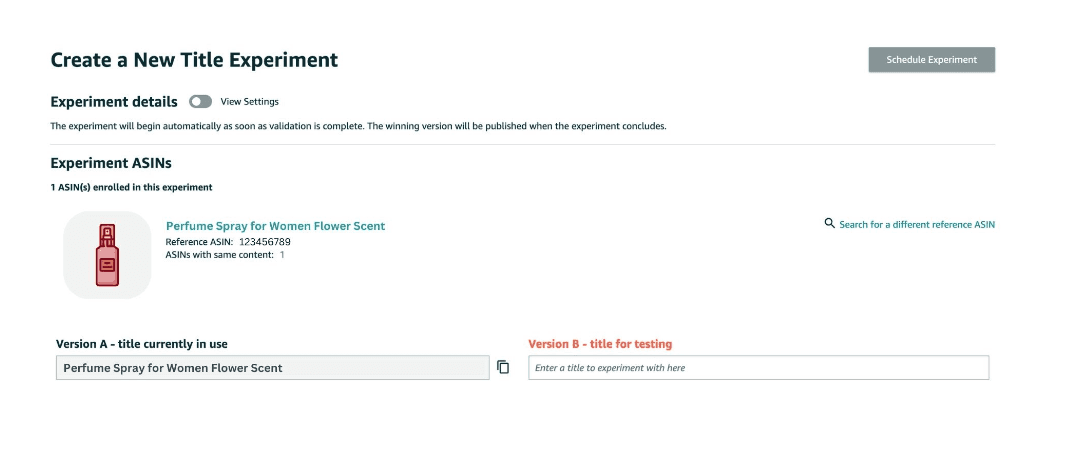
Task: Click the Version A current title field
Action: coord(272,368)
